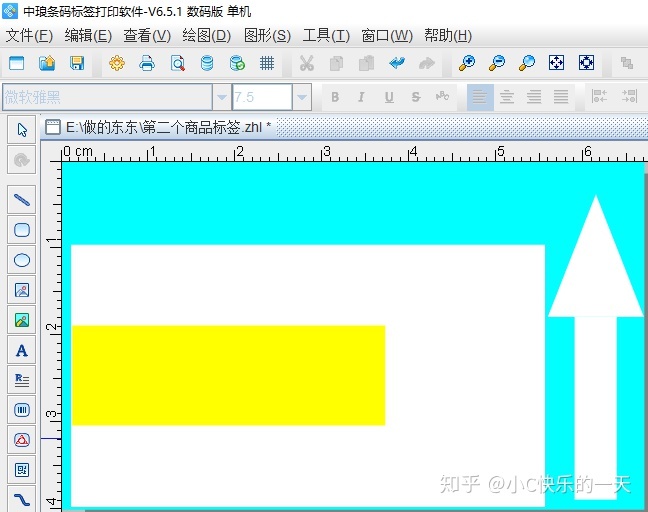Select the rounded rectangle tool

(21, 230)
